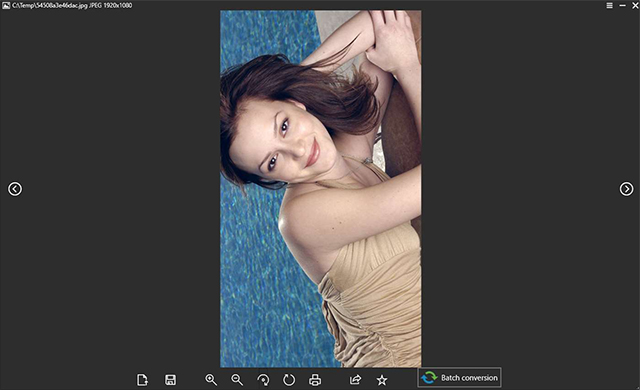Mark the photo as favorite with the star
640x390 pixels.
click(382, 380)
